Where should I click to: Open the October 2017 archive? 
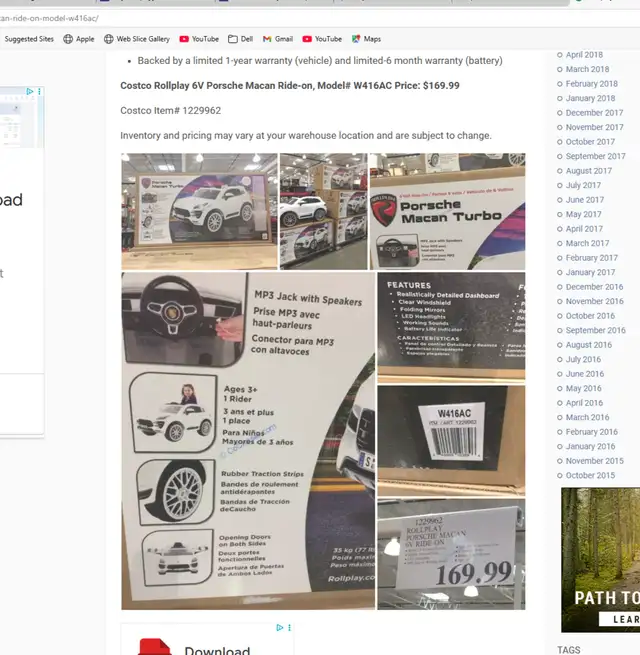pos(590,142)
